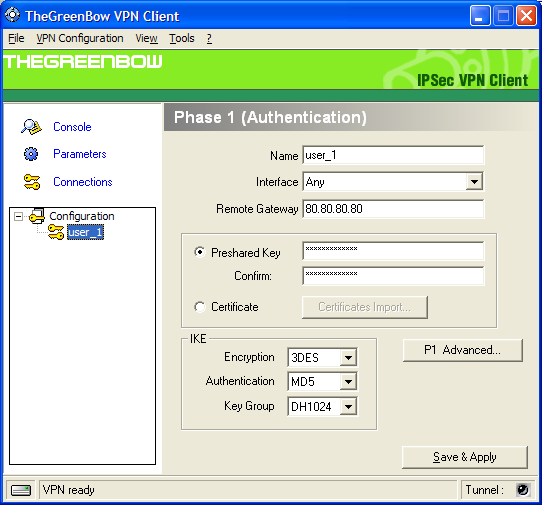Open the Tools menu
The image size is (542, 505).
[182, 38]
